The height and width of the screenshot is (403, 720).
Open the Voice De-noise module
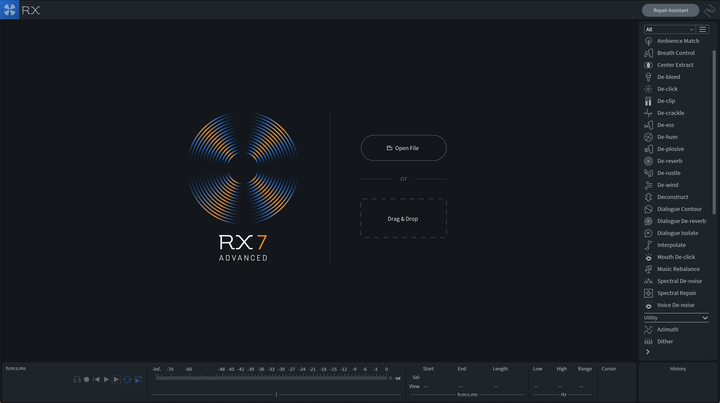676,305
